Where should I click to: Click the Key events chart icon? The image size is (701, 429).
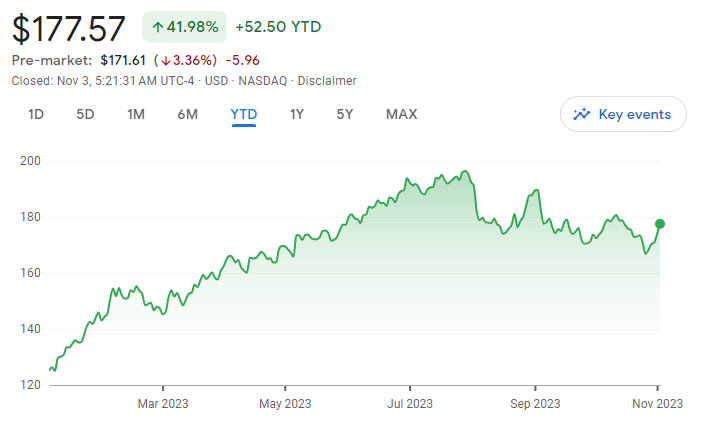[x=582, y=114]
